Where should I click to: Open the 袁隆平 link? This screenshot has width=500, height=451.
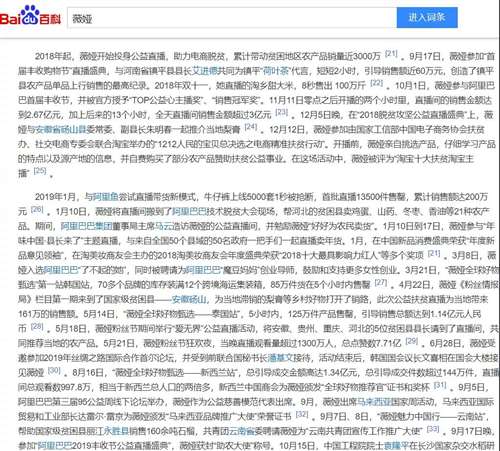[x=396, y=446]
